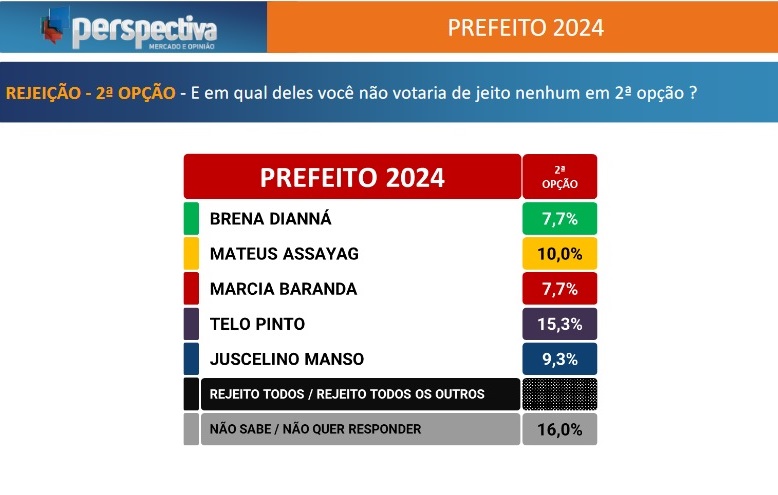Select the blue swatch beside Juscelino Manso

click(191, 359)
